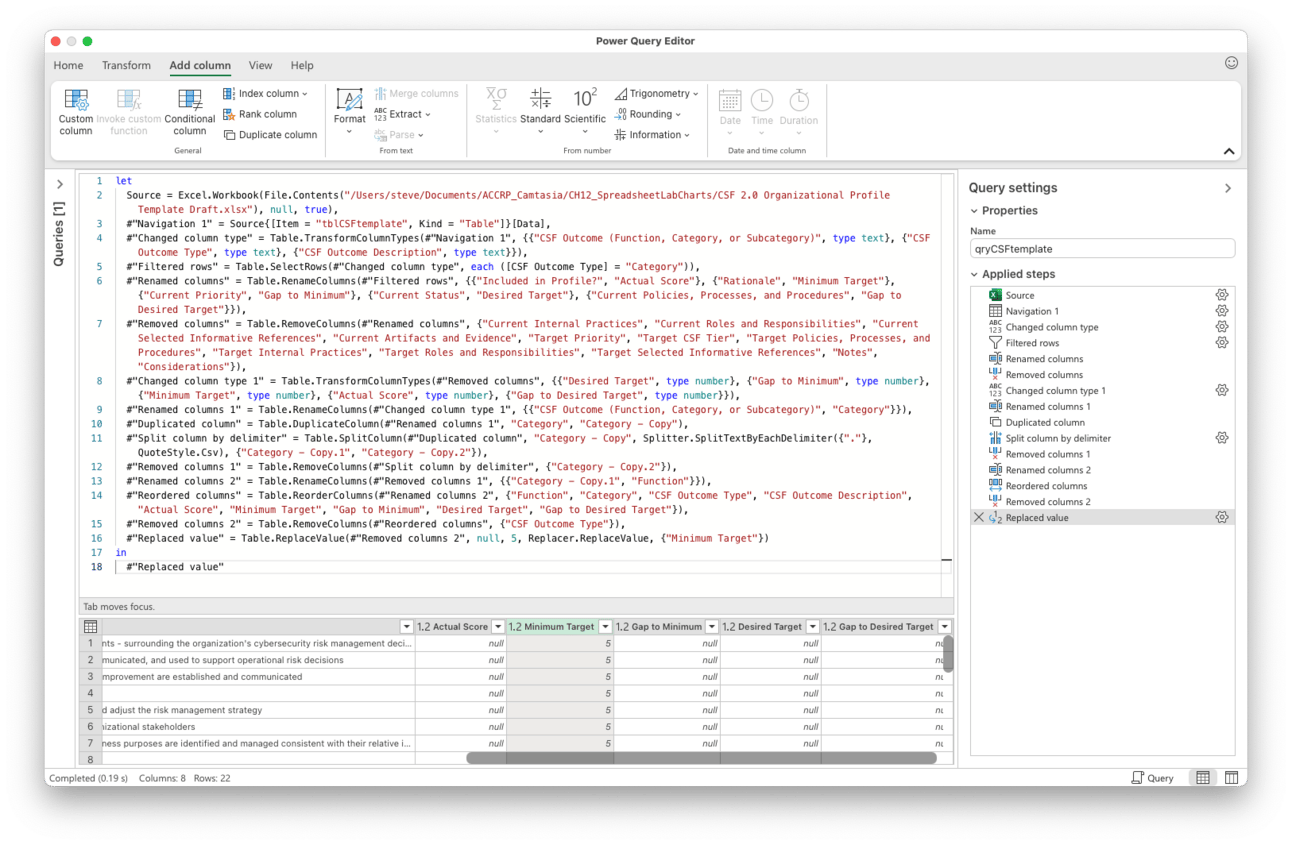Open the Scientific number operations
This screenshot has width=1292, height=845.
[x=585, y=112]
